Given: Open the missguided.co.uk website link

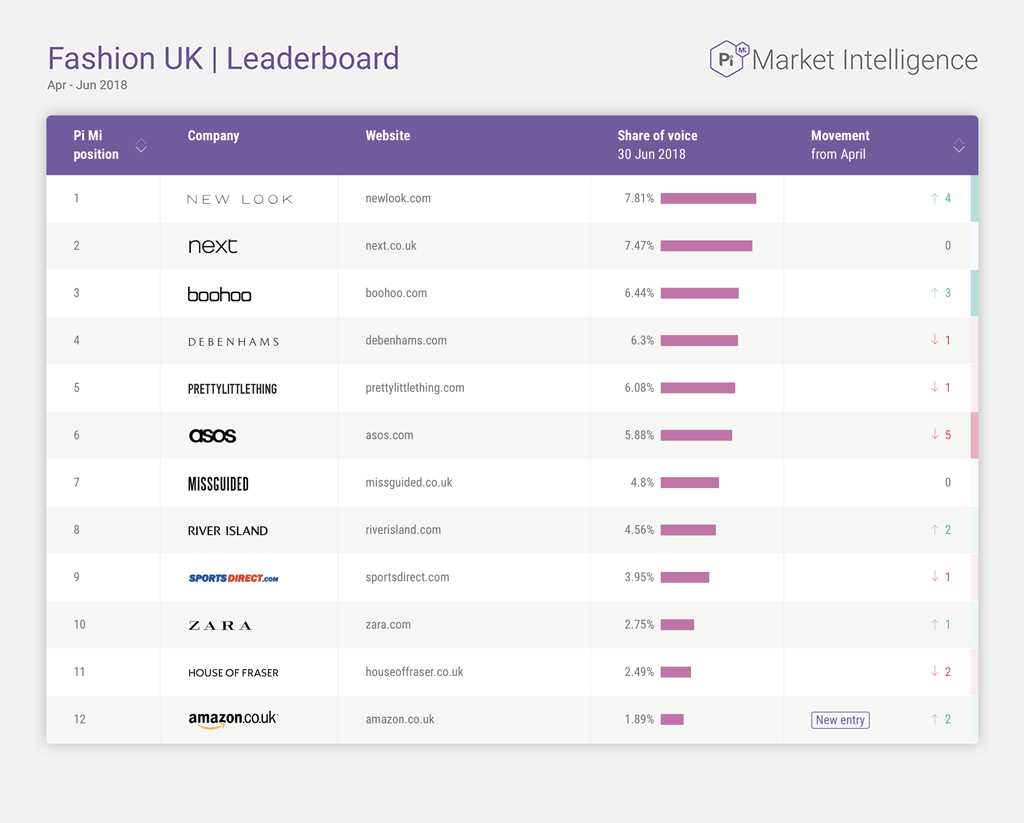Looking at the screenshot, I should 409,483.
